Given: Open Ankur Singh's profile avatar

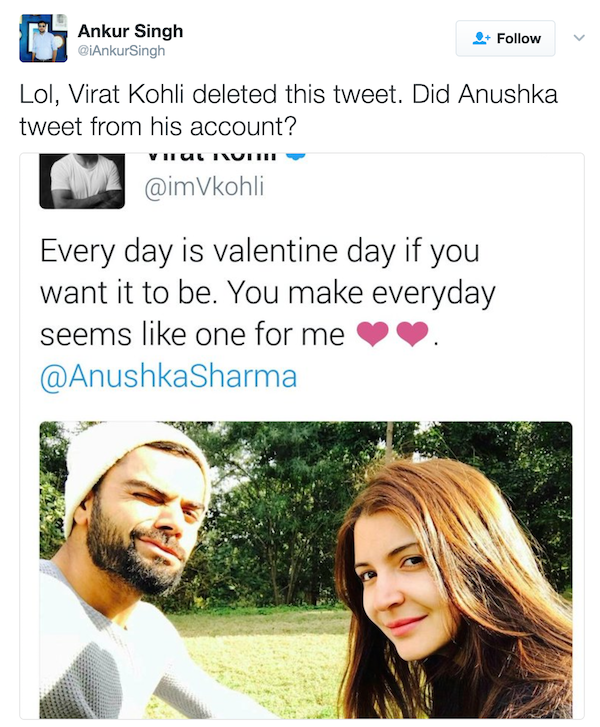Looking at the screenshot, I should coord(43,39).
